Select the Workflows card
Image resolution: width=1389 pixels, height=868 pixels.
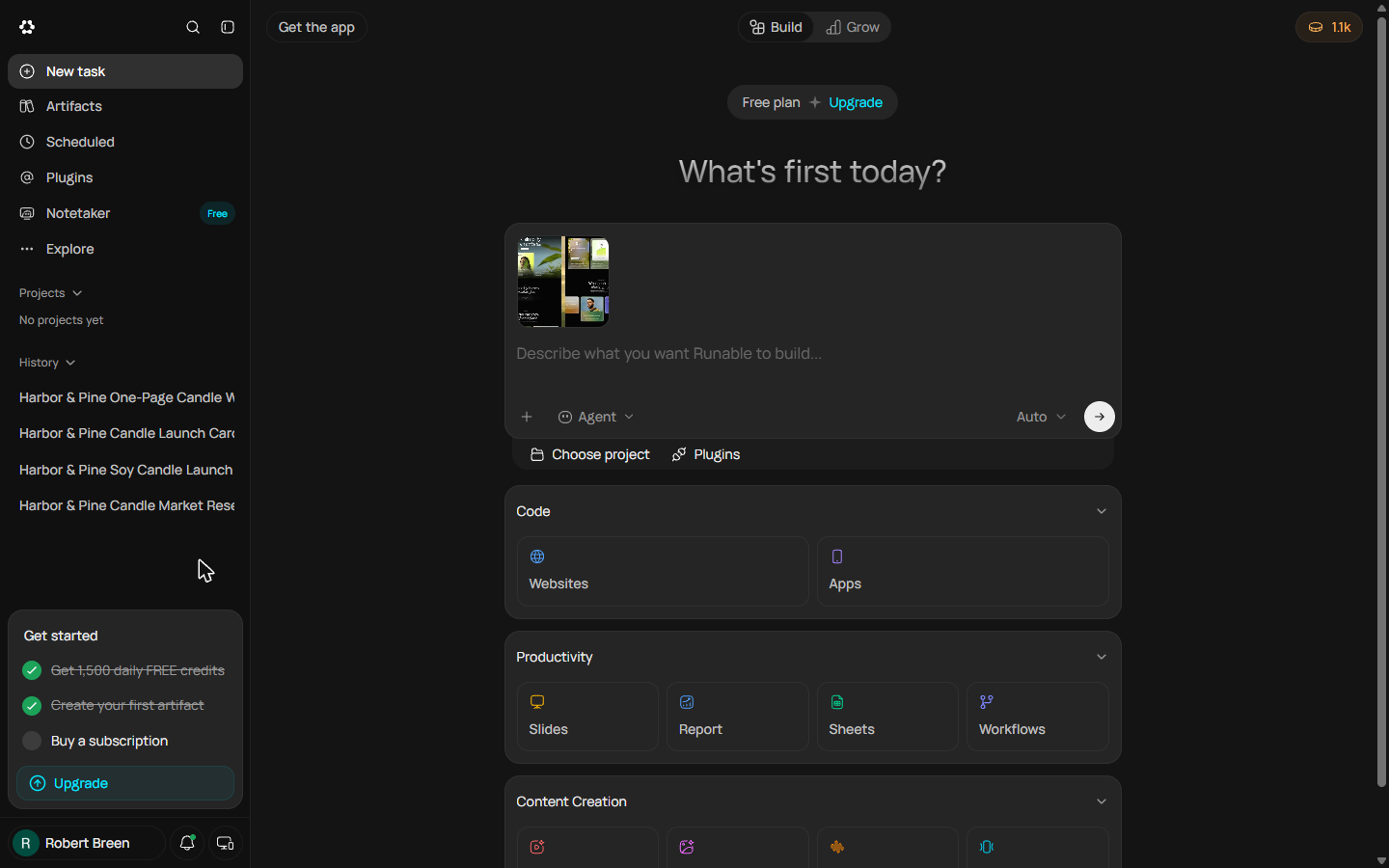[1038, 717]
